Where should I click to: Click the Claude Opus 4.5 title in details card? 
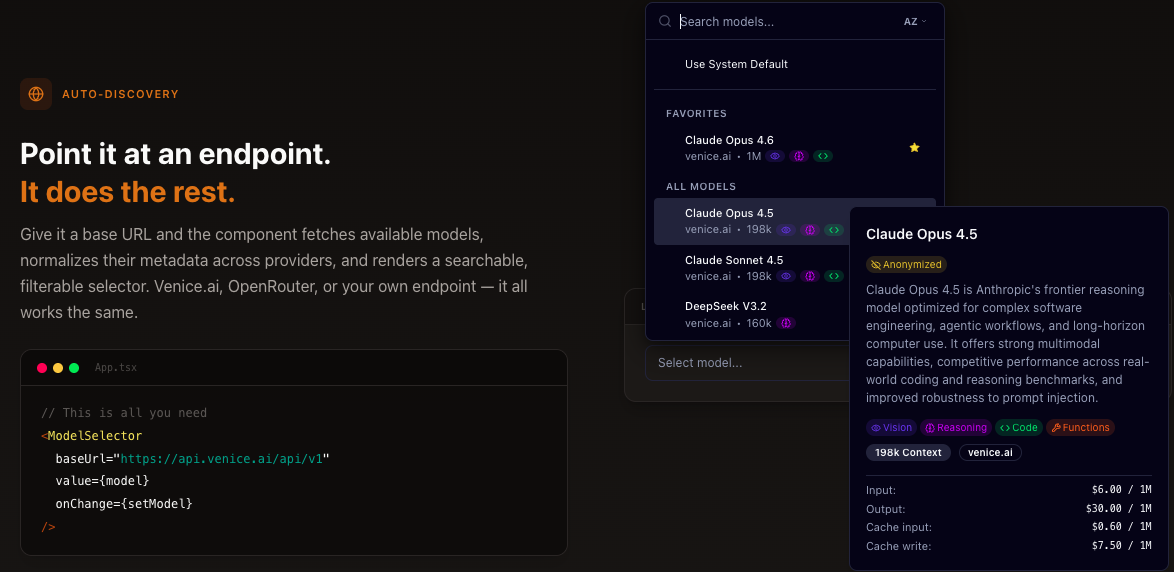point(922,234)
